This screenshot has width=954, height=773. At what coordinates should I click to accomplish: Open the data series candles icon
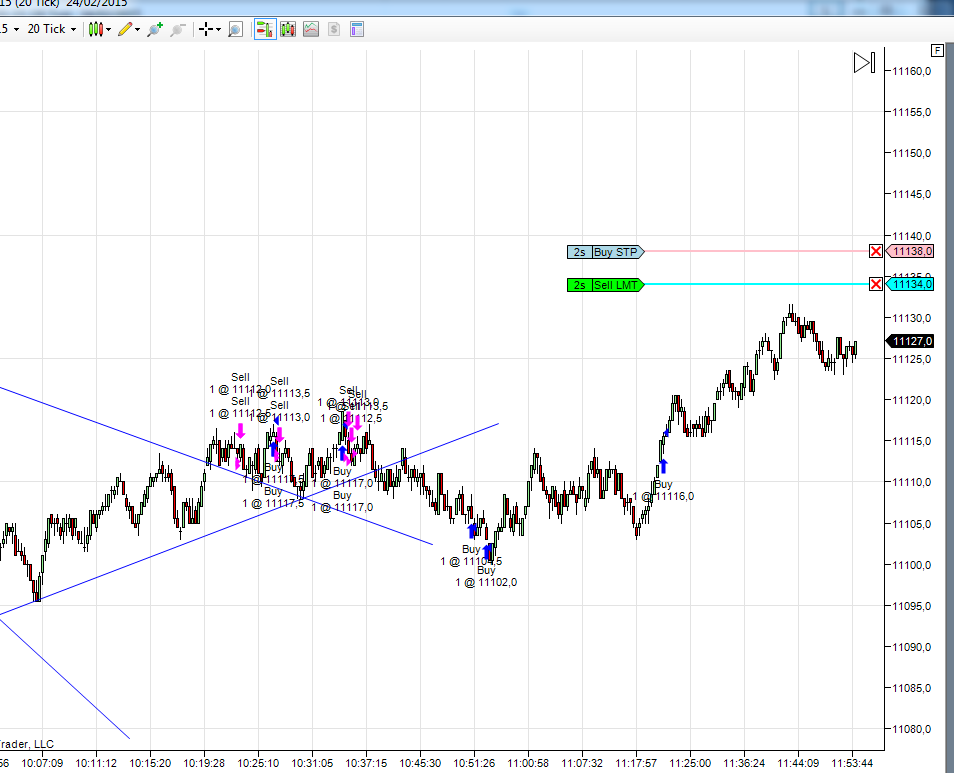(288, 29)
